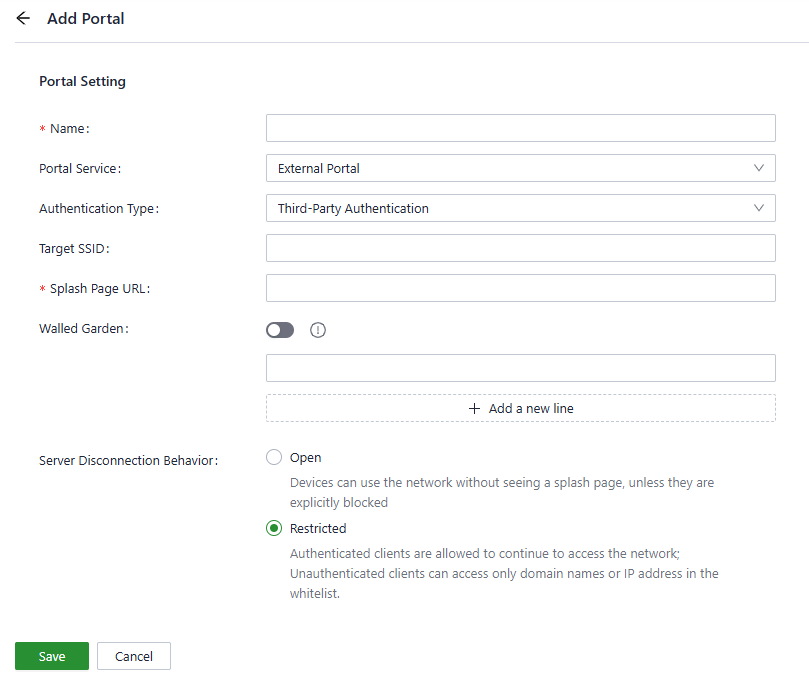Click into the Target SSID field
The height and width of the screenshot is (681, 809).
pos(520,248)
